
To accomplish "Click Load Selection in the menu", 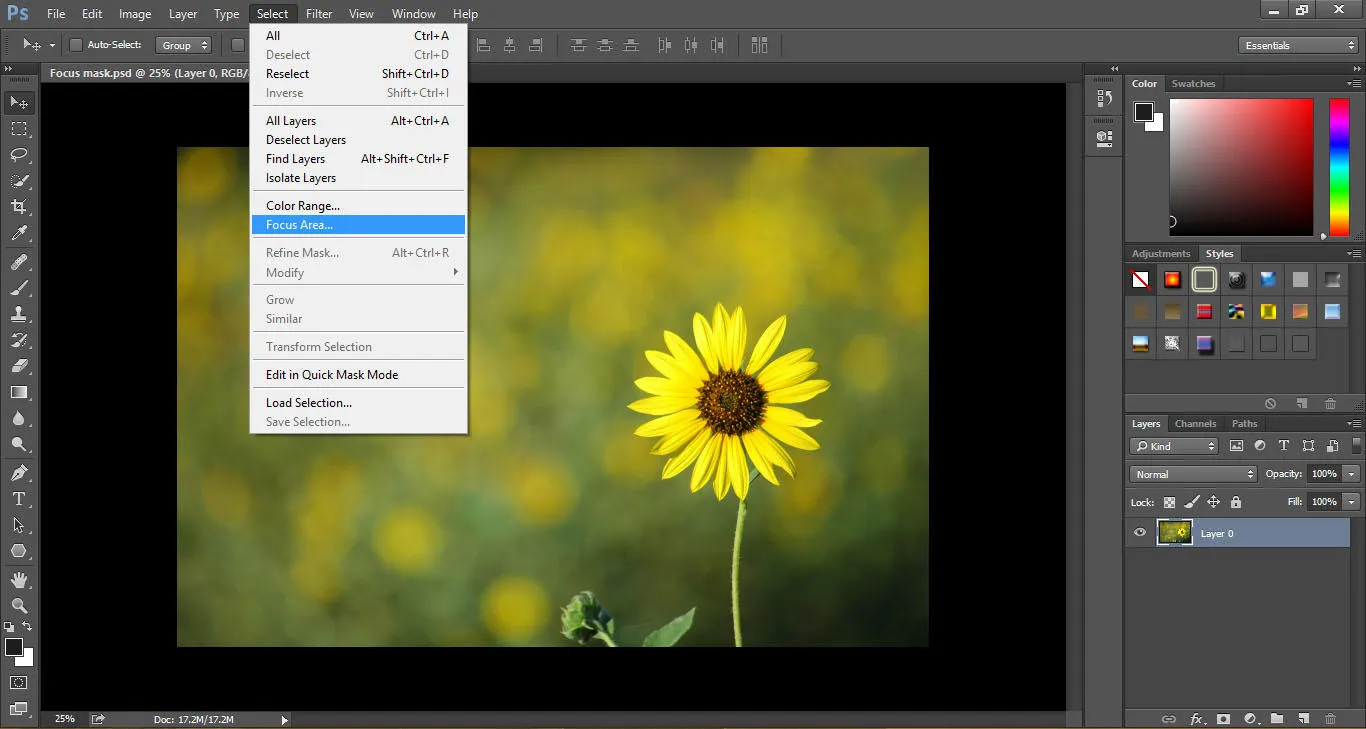I will [x=308, y=403].
